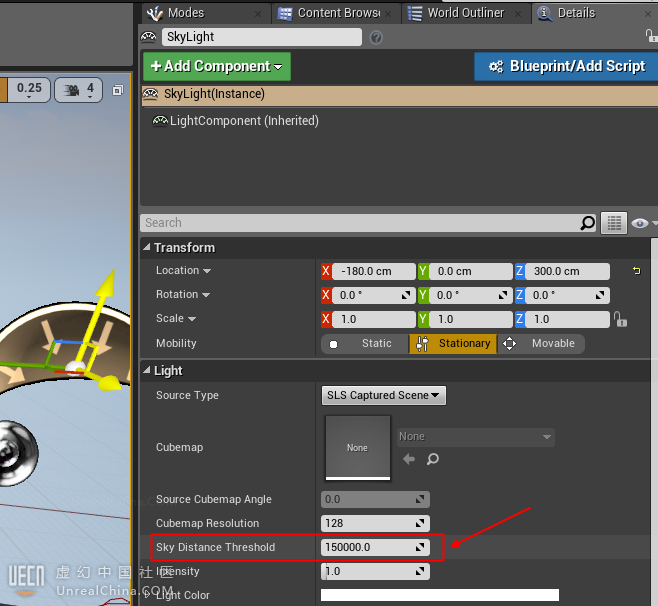Viewport: 658px width, 606px height.
Task: Click the Cubemap thumbnail
Action: coord(358,447)
